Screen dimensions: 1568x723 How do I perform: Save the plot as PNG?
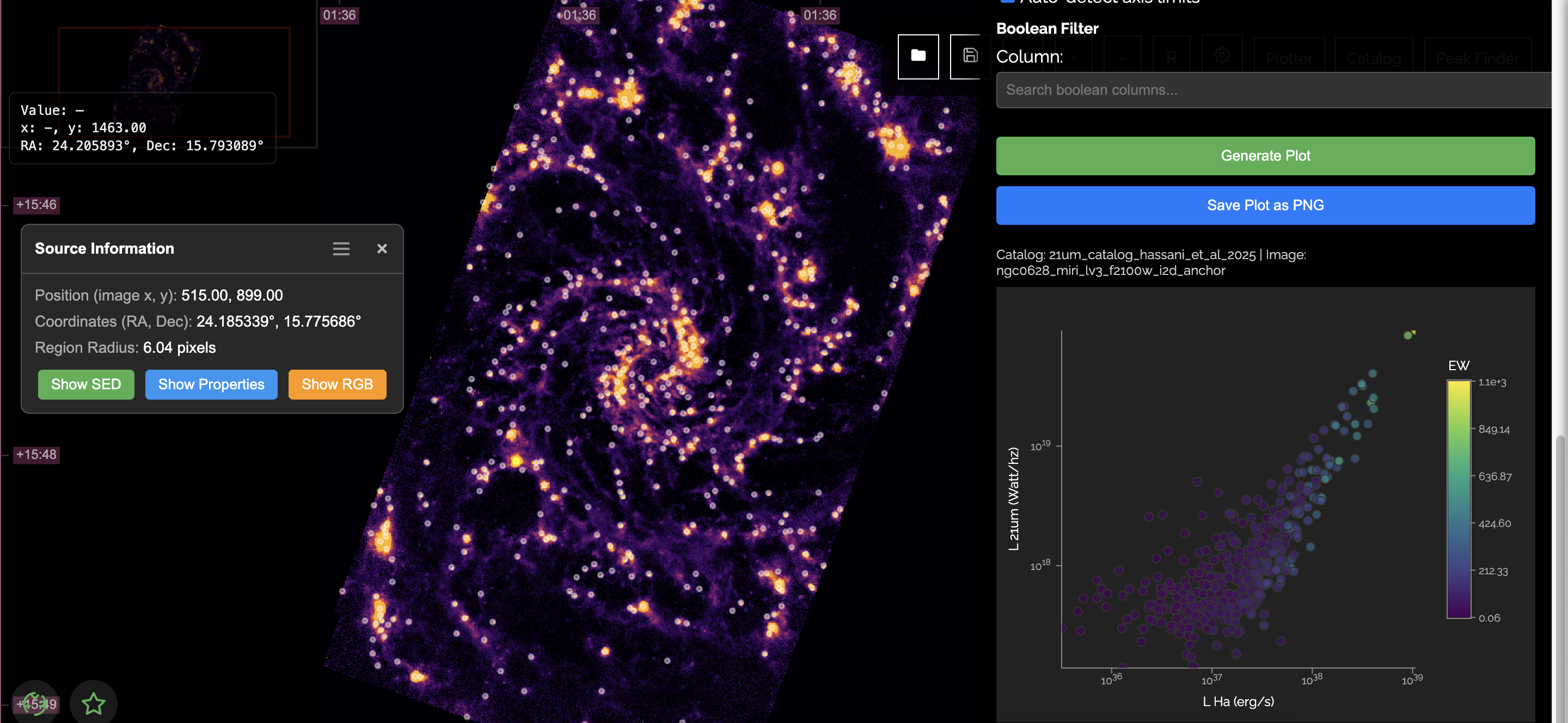(x=1265, y=205)
